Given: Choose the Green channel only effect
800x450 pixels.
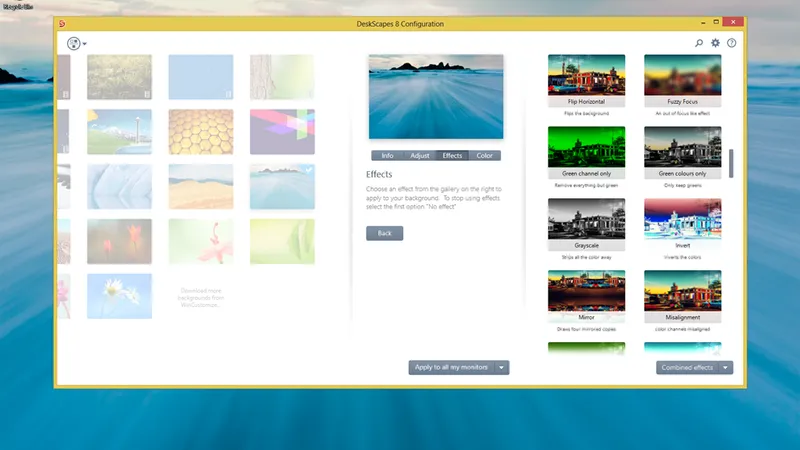Looking at the screenshot, I should tap(586, 147).
